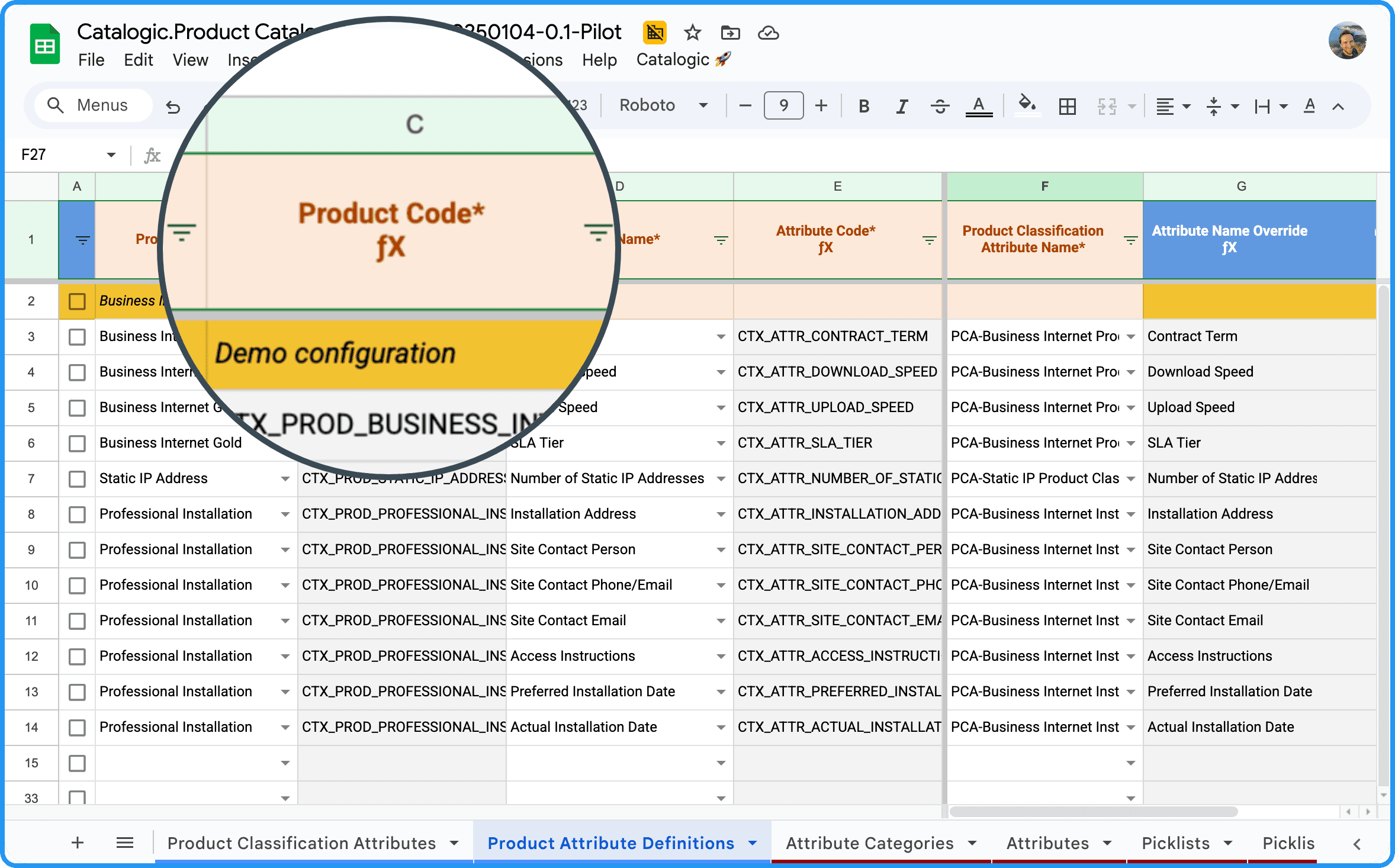The height and width of the screenshot is (868, 1395).
Task: Increase the font size with plus
Action: click(x=821, y=106)
